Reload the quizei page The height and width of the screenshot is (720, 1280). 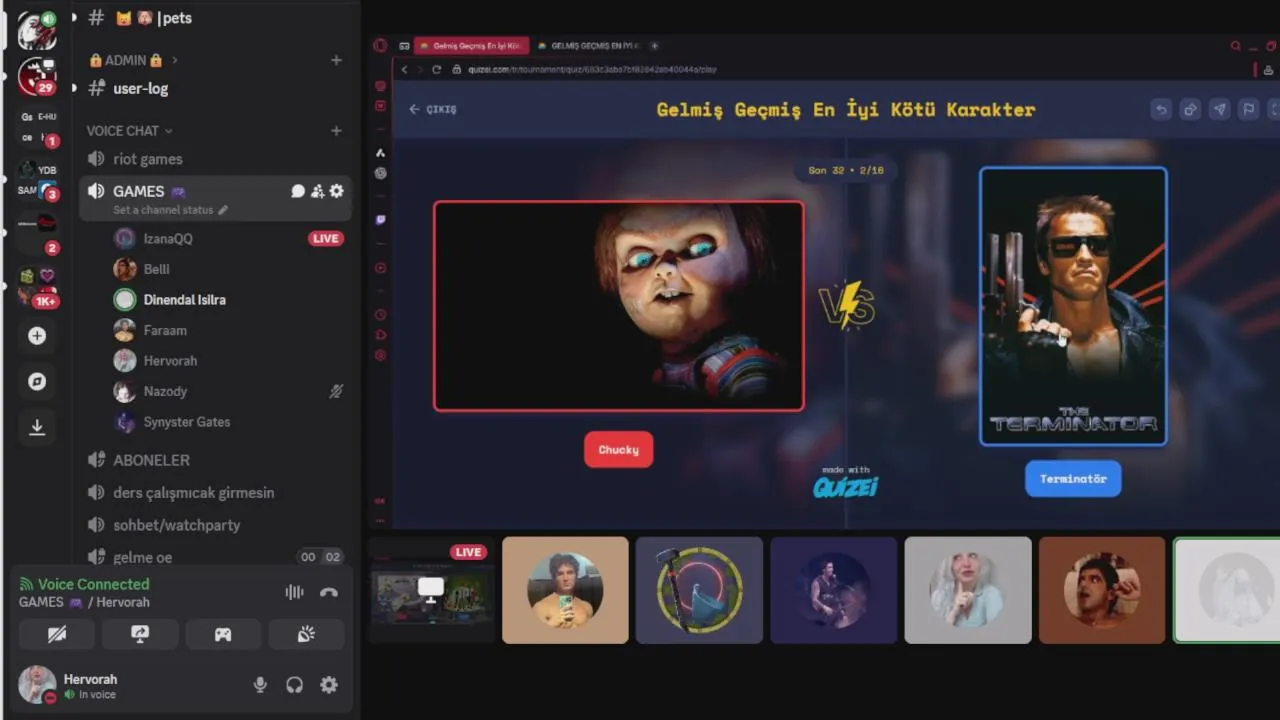(x=436, y=70)
